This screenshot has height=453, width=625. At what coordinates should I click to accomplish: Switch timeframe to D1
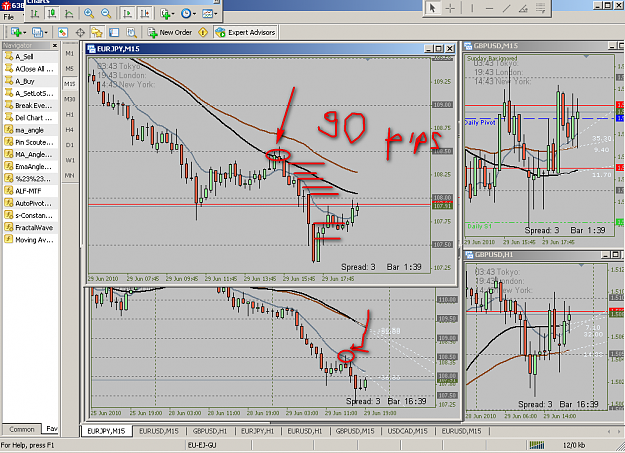point(70,145)
